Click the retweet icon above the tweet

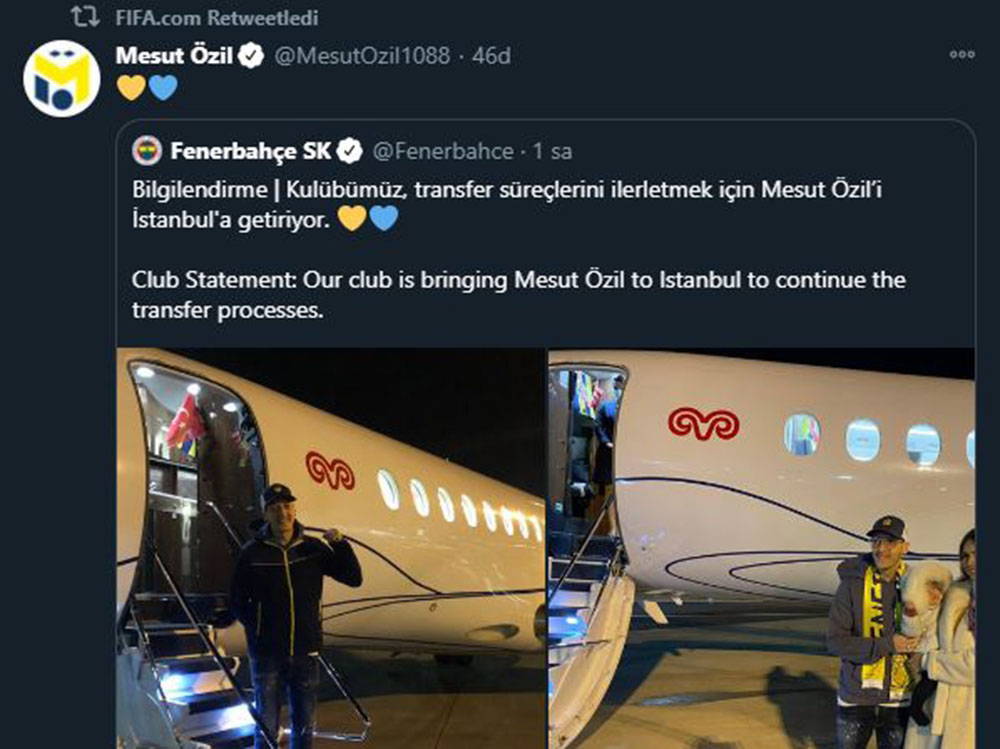click(84, 17)
